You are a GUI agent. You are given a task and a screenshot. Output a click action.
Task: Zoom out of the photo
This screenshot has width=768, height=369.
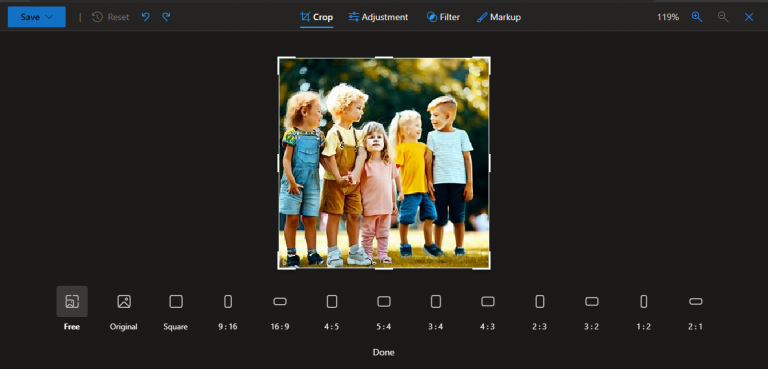(x=722, y=17)
